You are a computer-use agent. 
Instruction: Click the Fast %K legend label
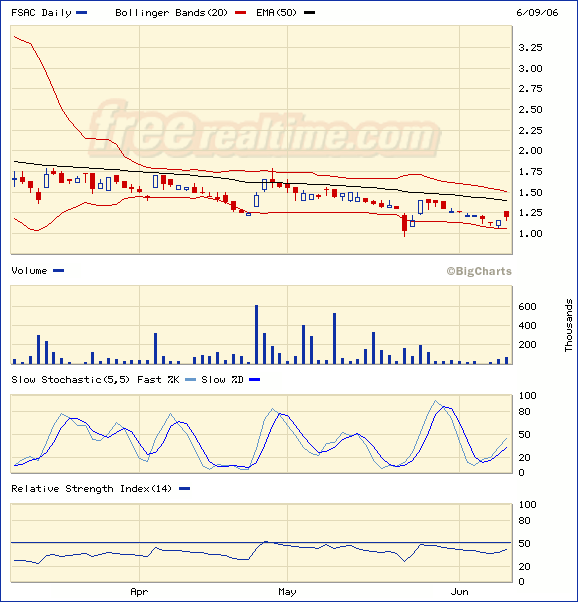pyautogui.click(x=158, y=380)
